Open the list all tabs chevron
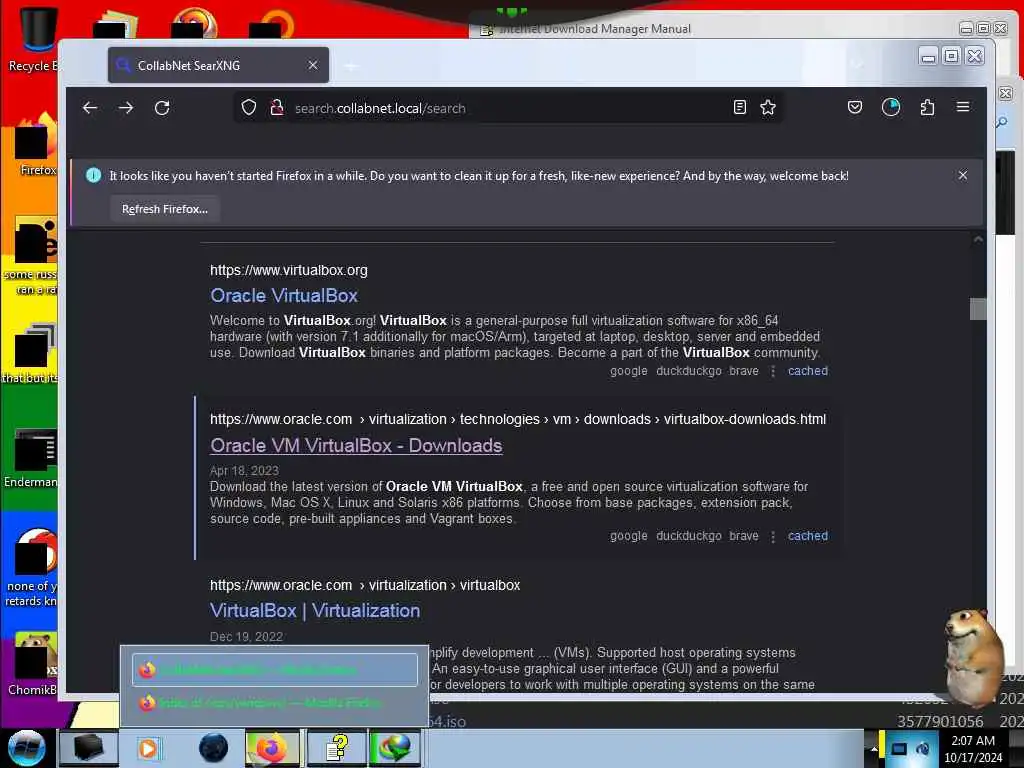The height and width of the screenshot is (768, 1024). (x=858, y=65)
